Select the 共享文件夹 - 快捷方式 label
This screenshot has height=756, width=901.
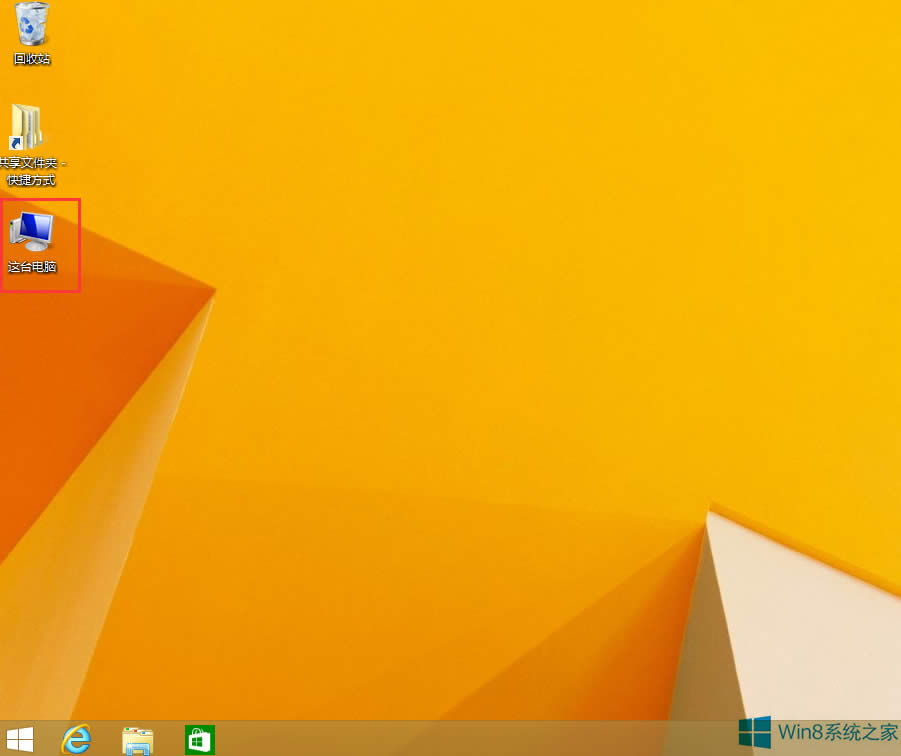(31, 170)
